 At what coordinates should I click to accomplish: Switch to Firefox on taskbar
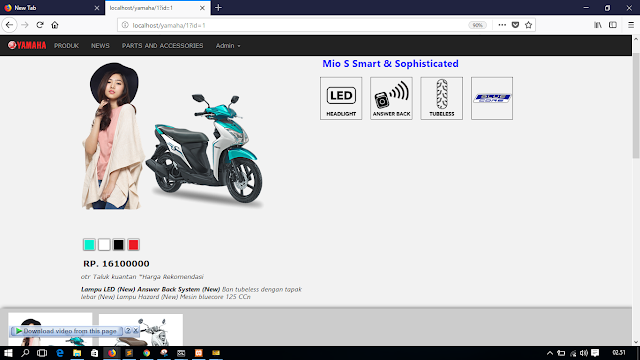click(112, 353)
